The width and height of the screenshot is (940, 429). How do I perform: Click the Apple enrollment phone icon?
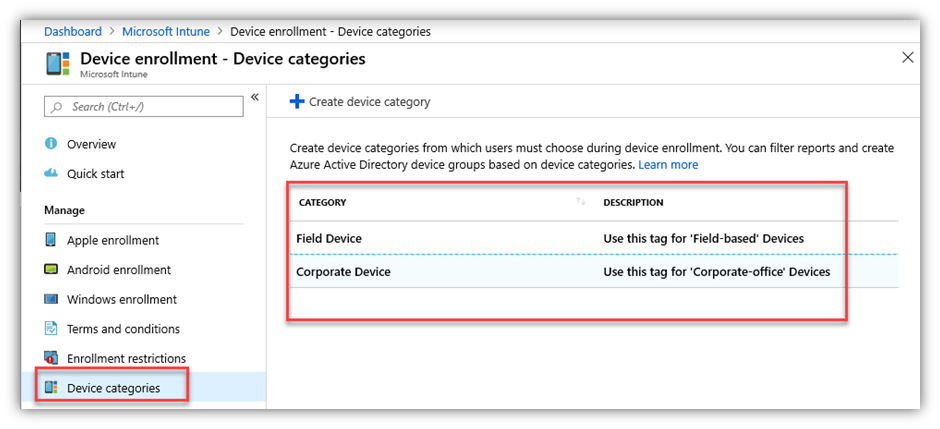(x=51, y=240)
